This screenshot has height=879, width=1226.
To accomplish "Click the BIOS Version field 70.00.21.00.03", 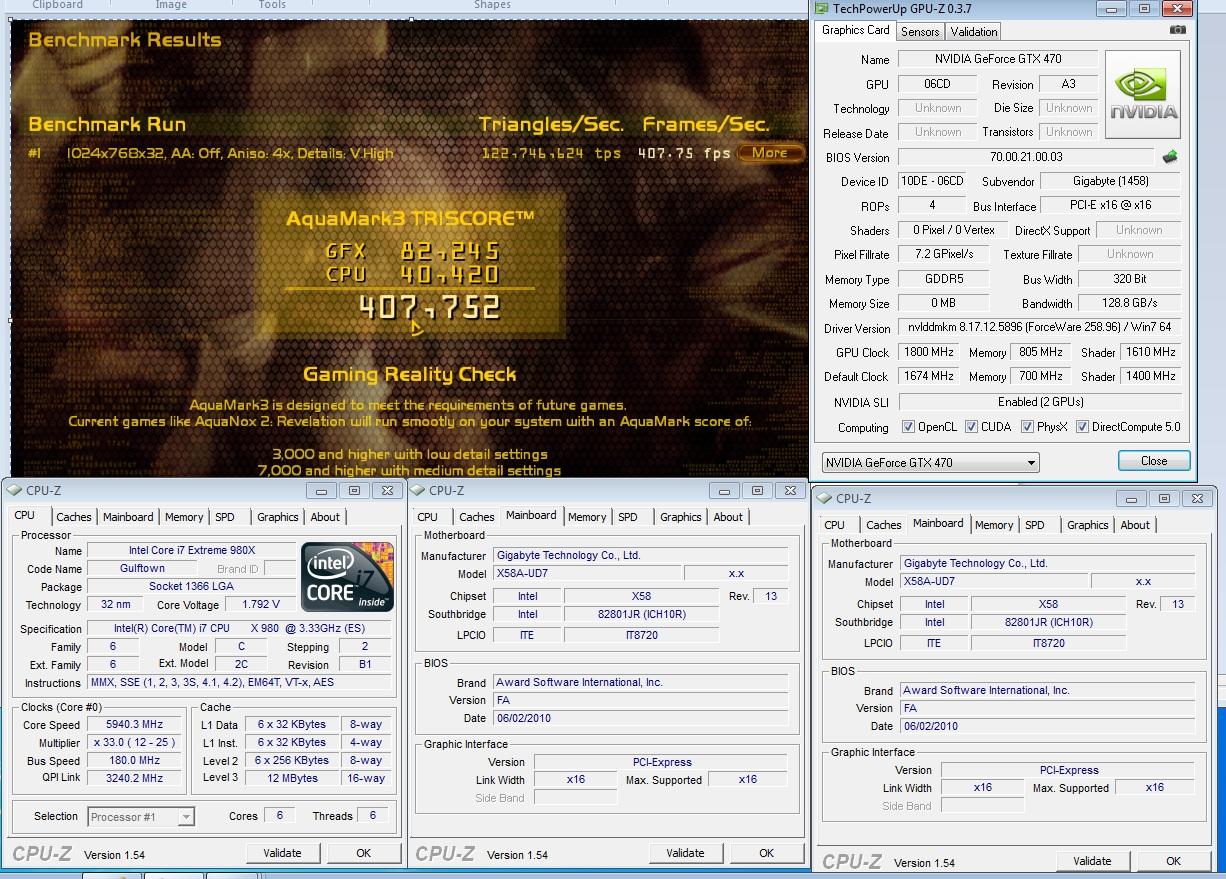I will 1026,157.
